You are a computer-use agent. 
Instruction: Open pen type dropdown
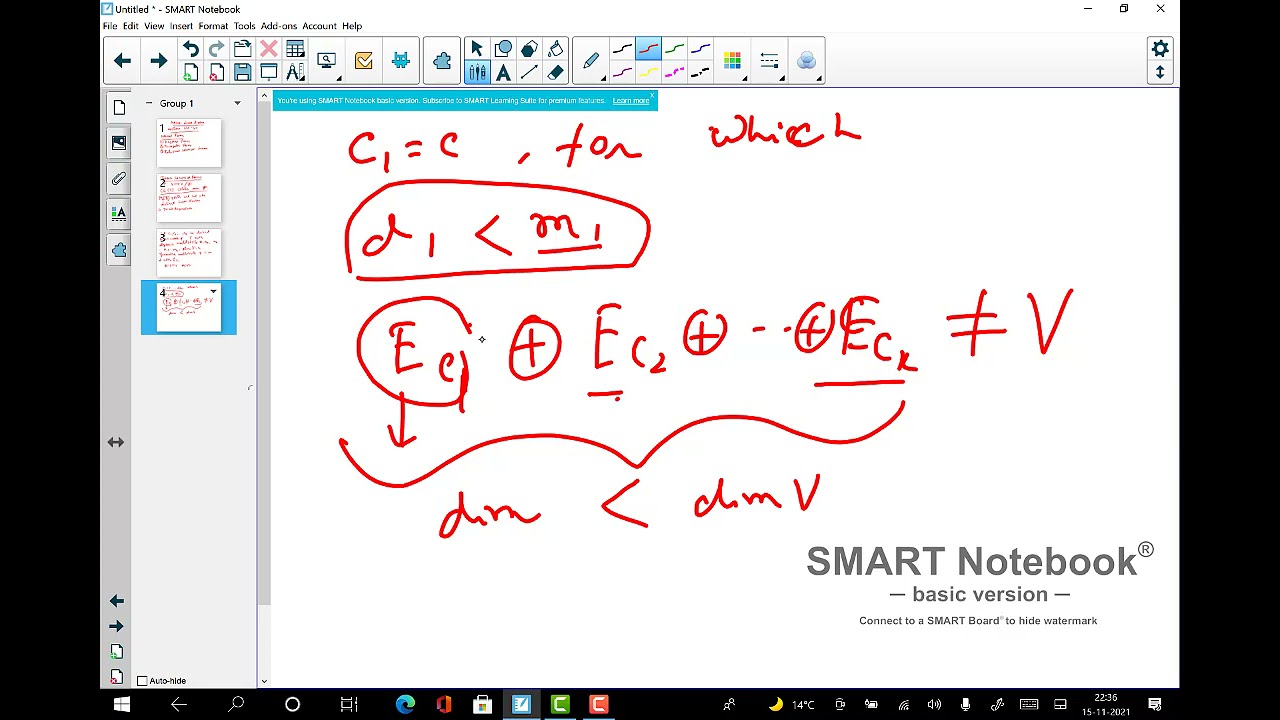click(591, 61)
